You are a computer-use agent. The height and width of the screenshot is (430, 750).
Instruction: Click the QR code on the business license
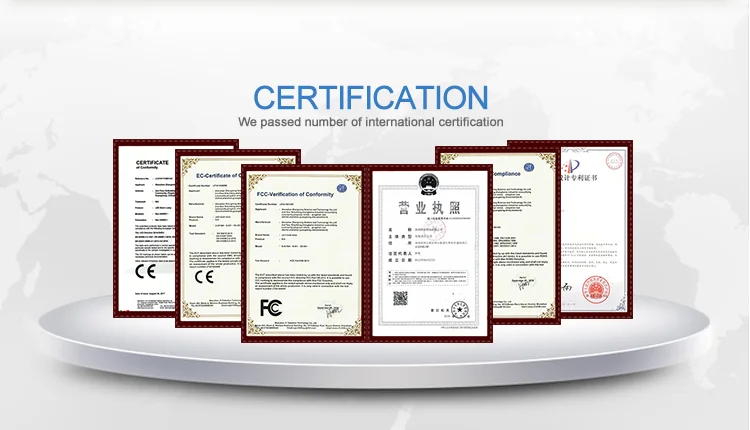400,298
